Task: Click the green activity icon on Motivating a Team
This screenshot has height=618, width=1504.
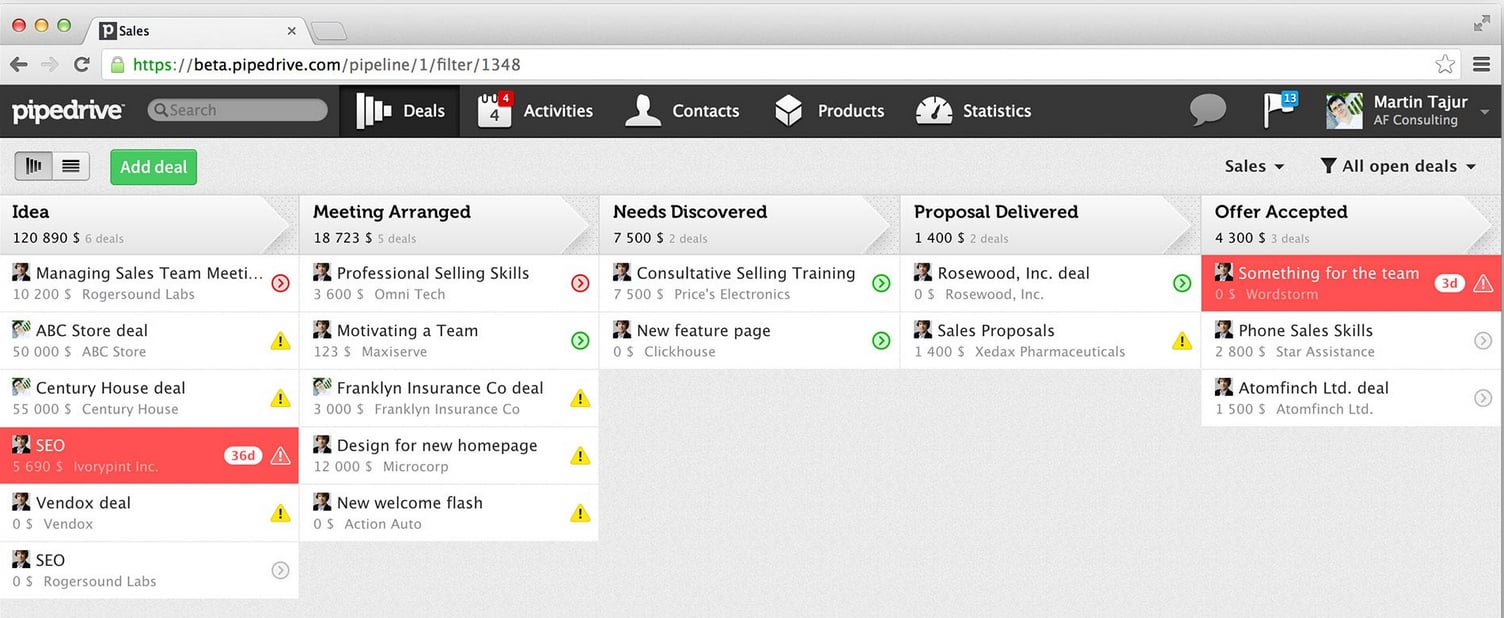Action: 580,341
